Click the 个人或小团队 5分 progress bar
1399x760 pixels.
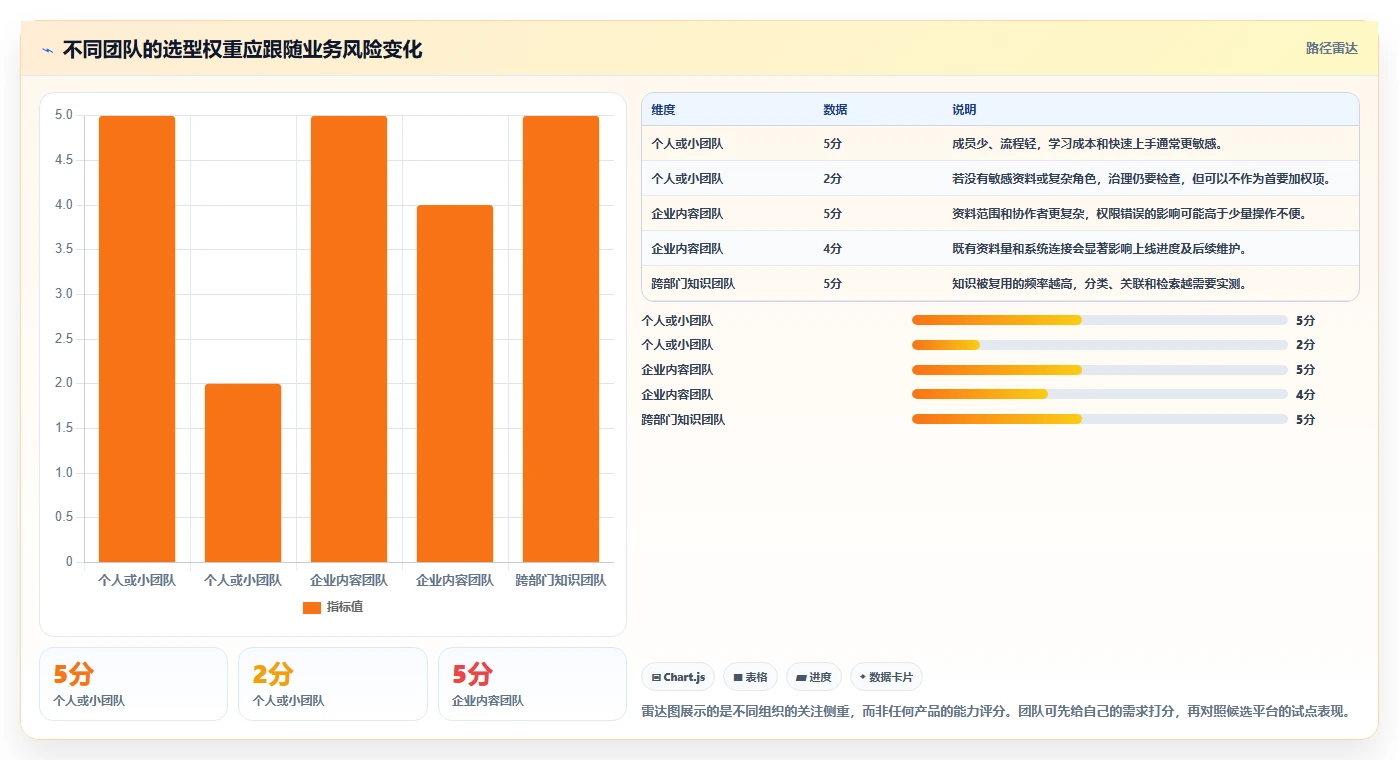[1099, 320]
